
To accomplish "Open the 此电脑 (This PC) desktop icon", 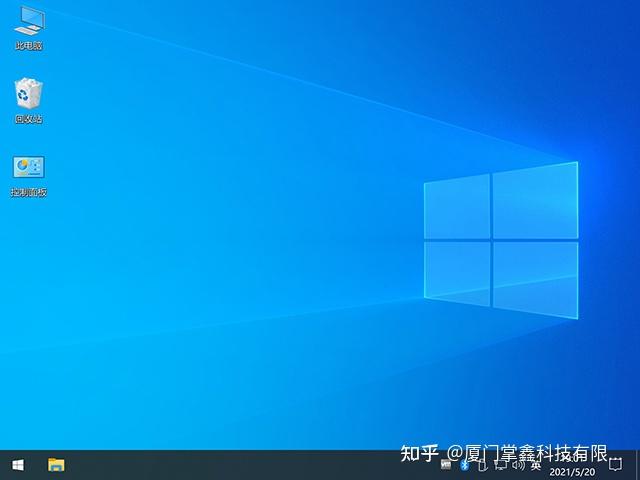I will tap(29, 27).
